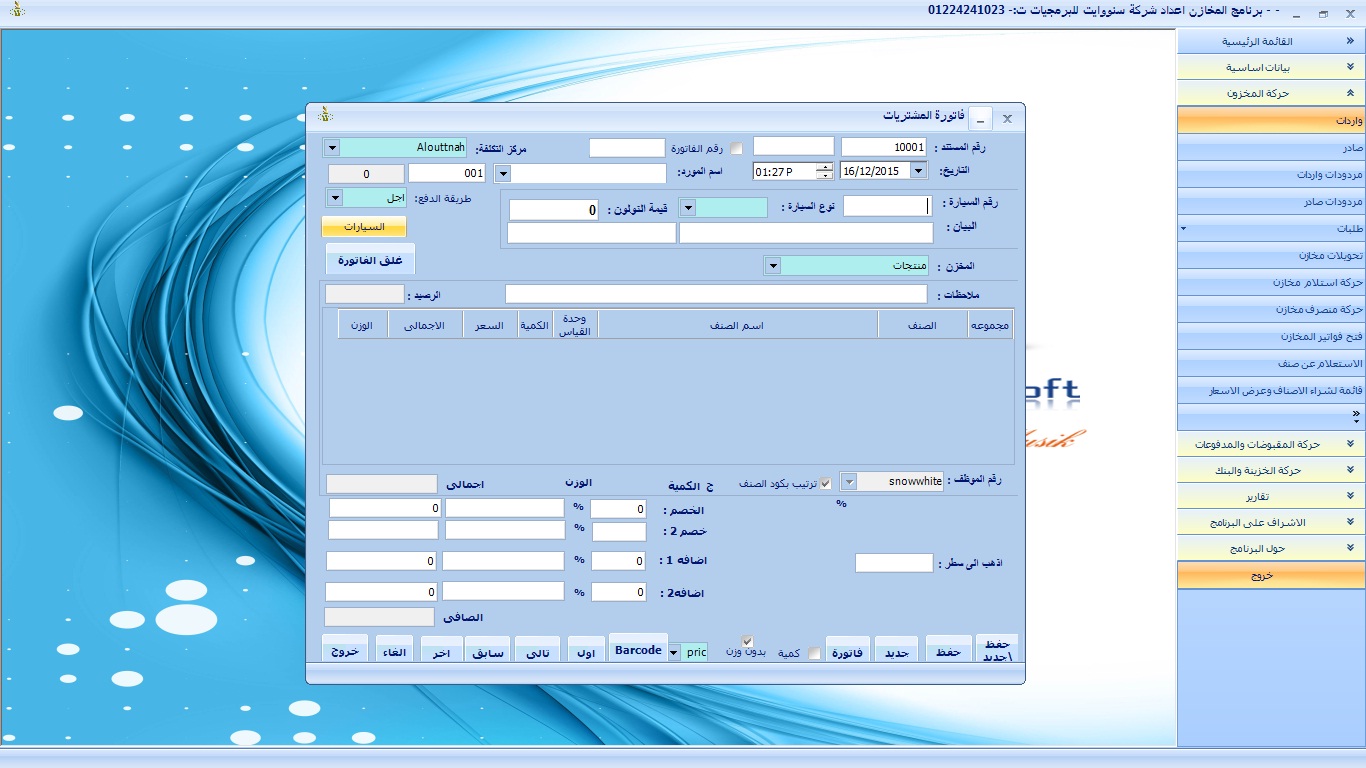Screen dimensions: 1366x768
Task: Click the invoice dialog's top-left logo icon
Action: click(325, 116)
